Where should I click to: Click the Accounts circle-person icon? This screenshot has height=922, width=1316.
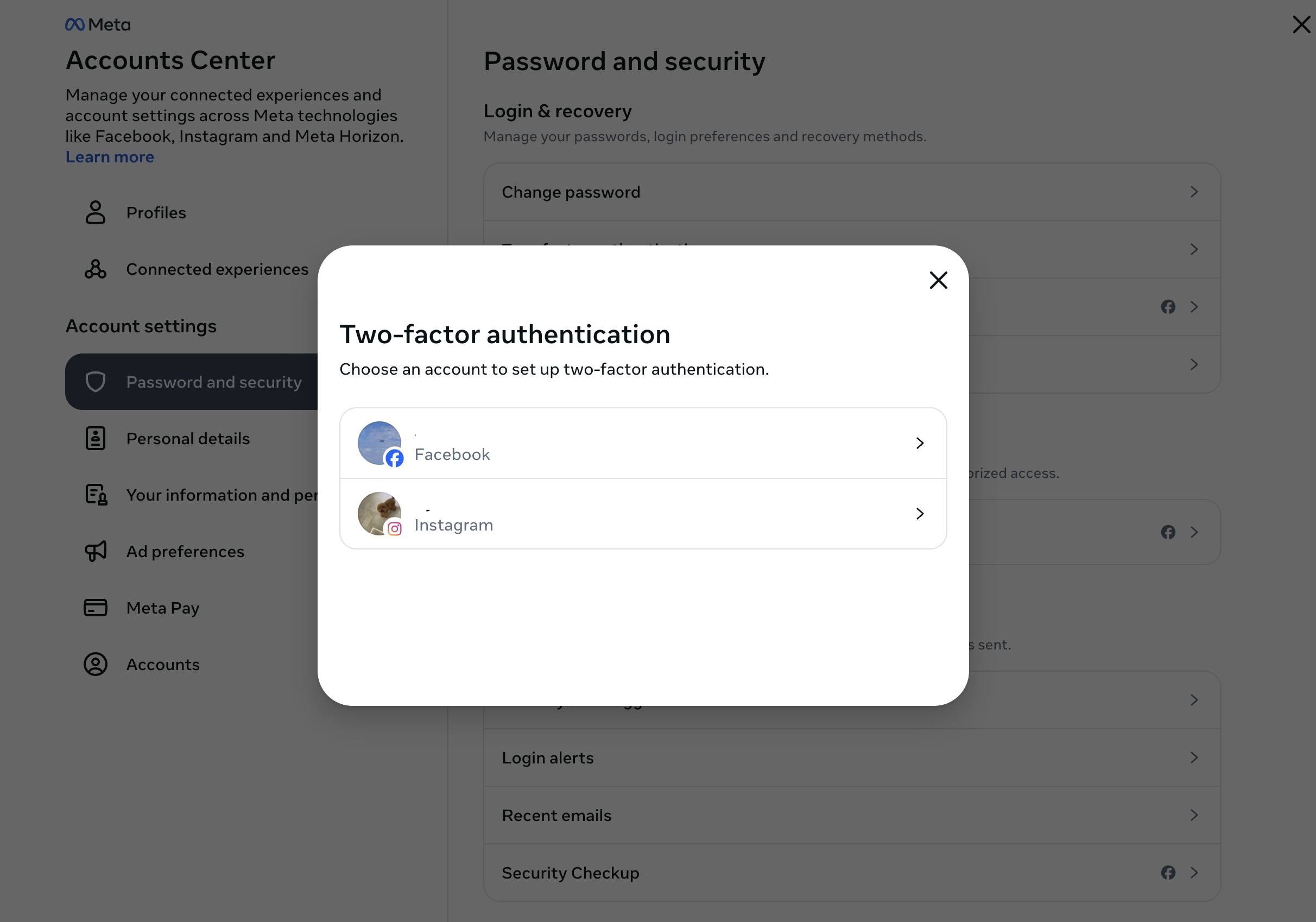point(95,664)
